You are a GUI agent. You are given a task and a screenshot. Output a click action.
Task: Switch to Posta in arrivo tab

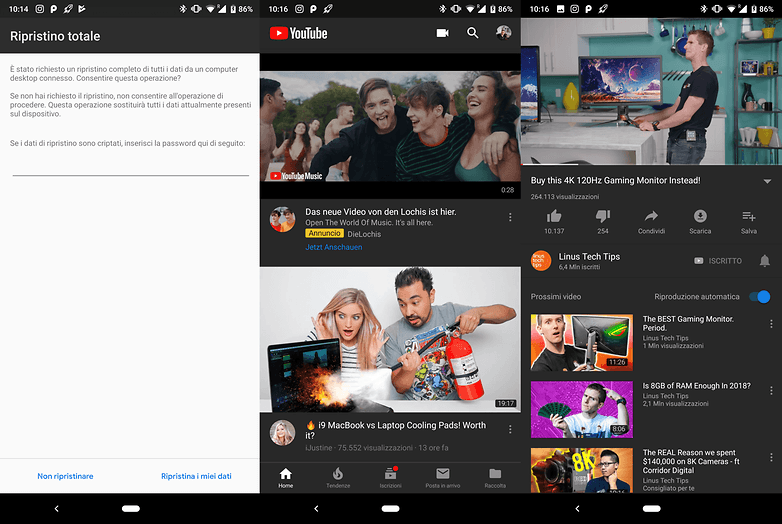tap(443, 478)
